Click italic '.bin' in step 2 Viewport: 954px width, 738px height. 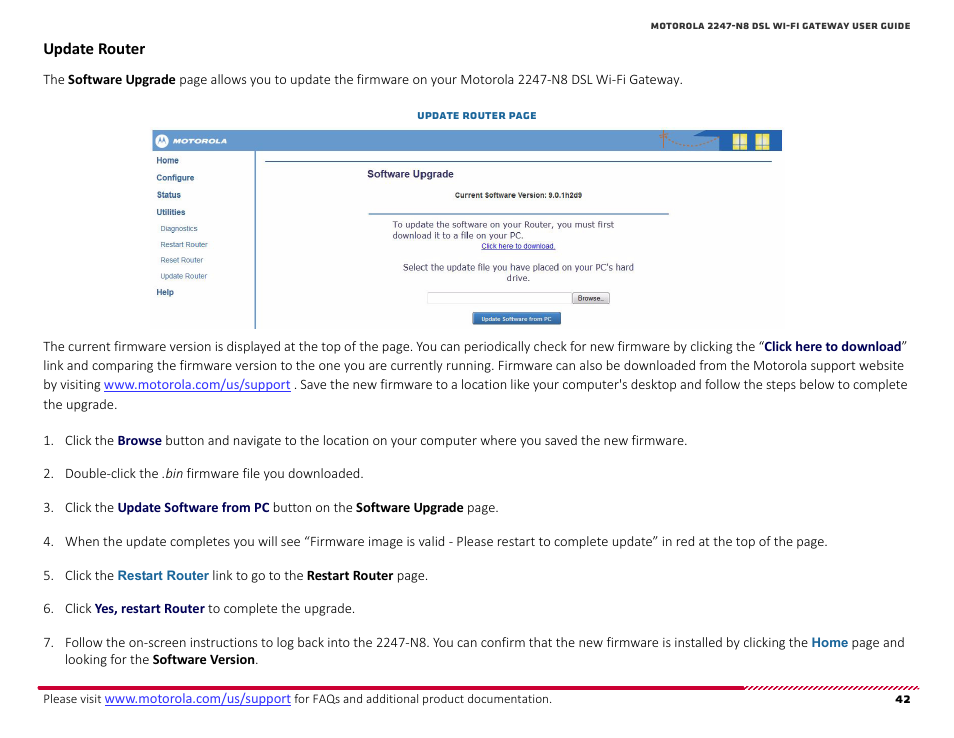pyautogui.click(x=173, y=473)
